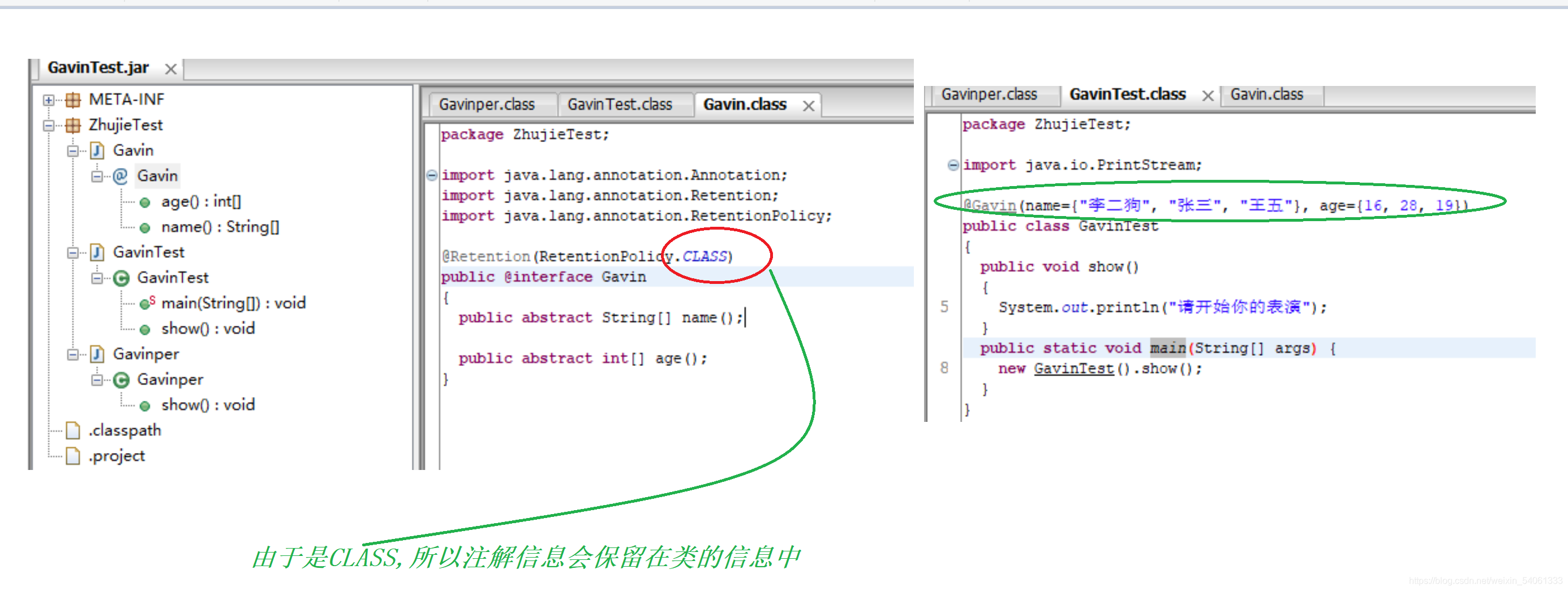Collapse the Gavin file node
Screen dimensions: 1568x591
[x=73, y=151]
